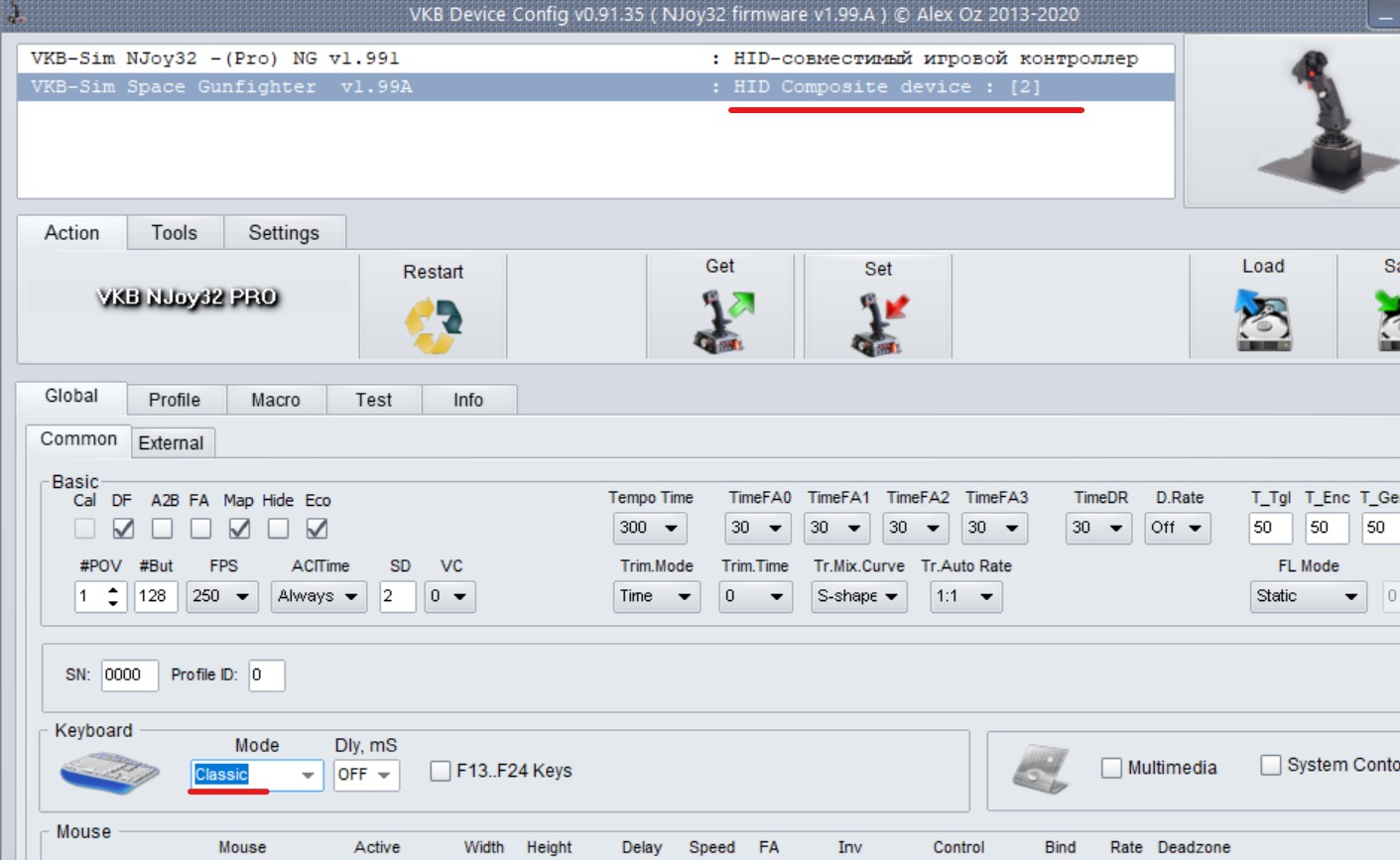Click the Restart device icon
Image resolution: width=1400 pixels, height=860 pixels.
point(434,324)
